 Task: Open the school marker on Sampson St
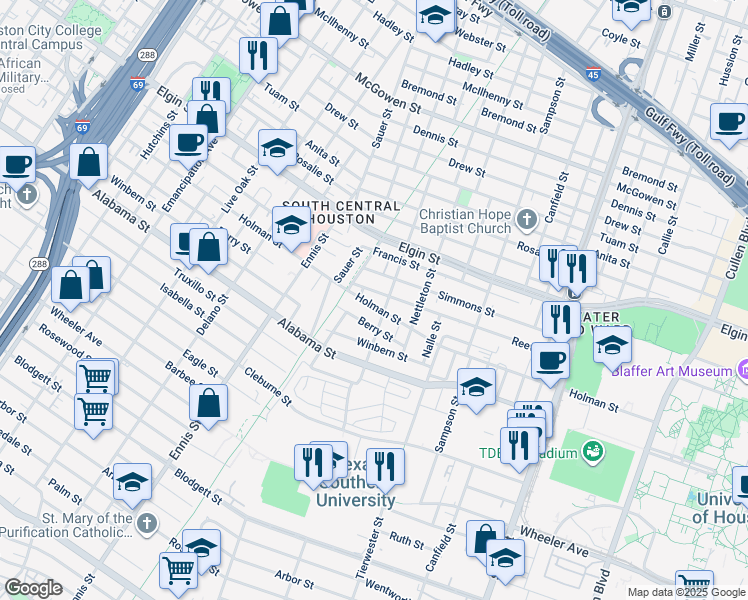pyautogui.click(x=477, y=386)
